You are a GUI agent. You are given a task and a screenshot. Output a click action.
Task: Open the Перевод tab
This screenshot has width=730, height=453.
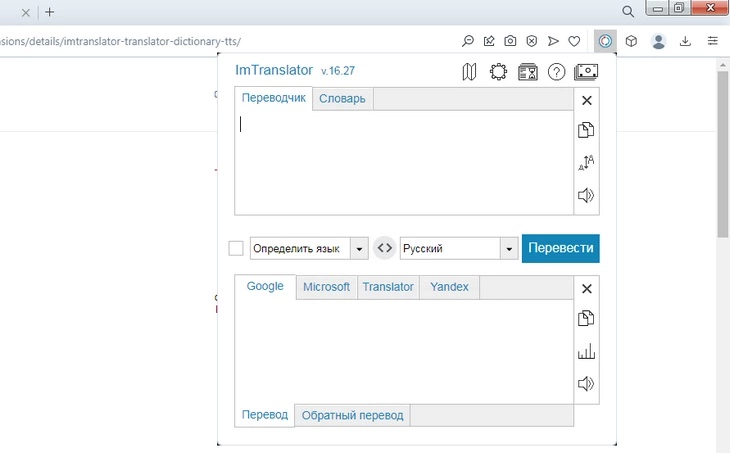coord(264,415)
